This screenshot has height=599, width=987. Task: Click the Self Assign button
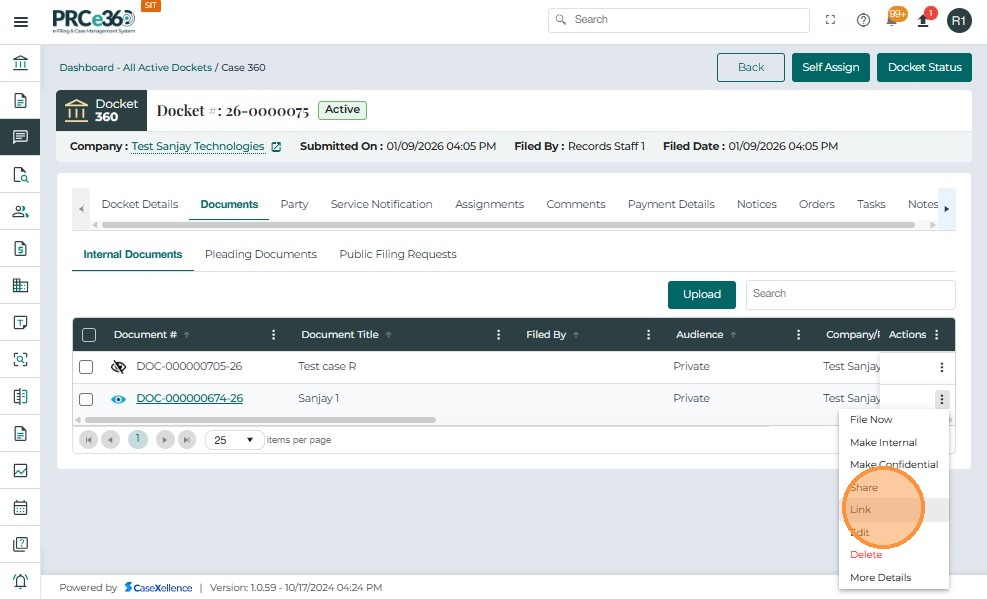click(830, 67)
